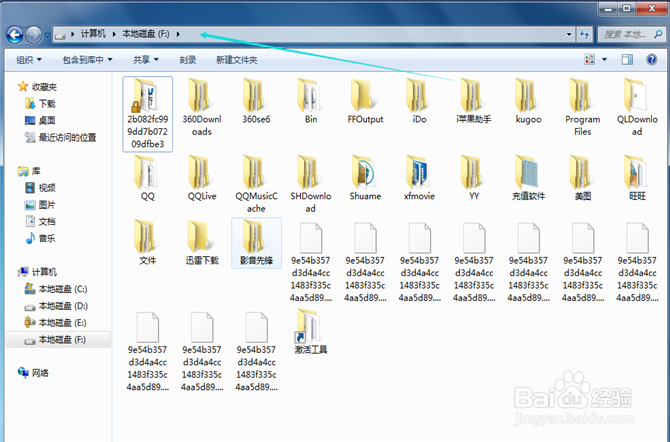Image resolution: width=670 pixels, height=442 pixels.
Task: Click the refresh button beside address bar
Action: point(584,34)
